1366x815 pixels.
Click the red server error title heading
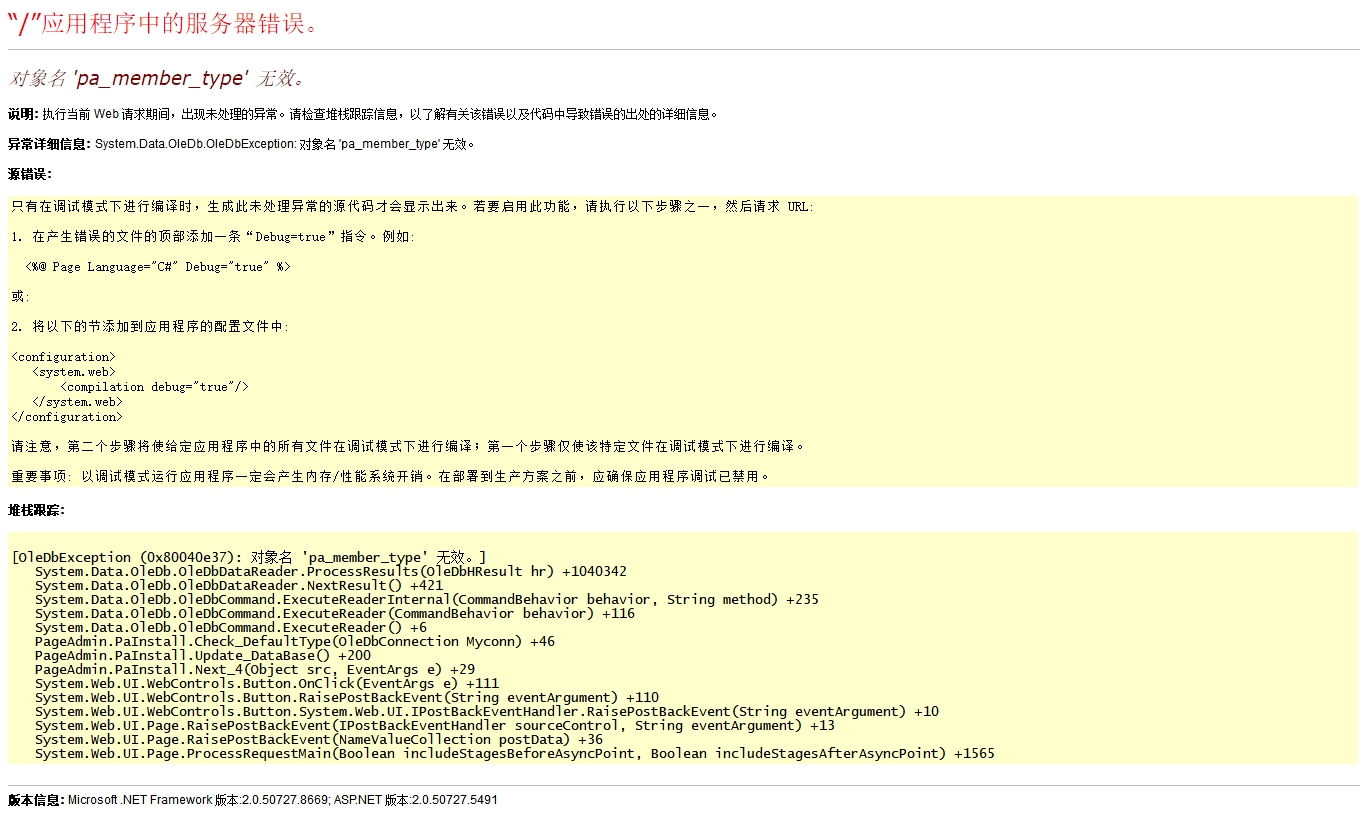(163, 24)
